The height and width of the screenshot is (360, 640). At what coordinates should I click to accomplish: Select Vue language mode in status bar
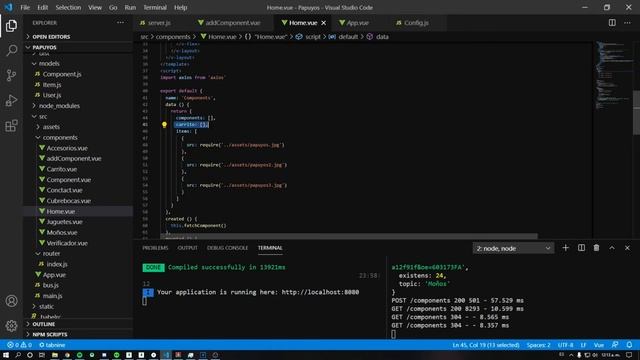tap(598, 345)
